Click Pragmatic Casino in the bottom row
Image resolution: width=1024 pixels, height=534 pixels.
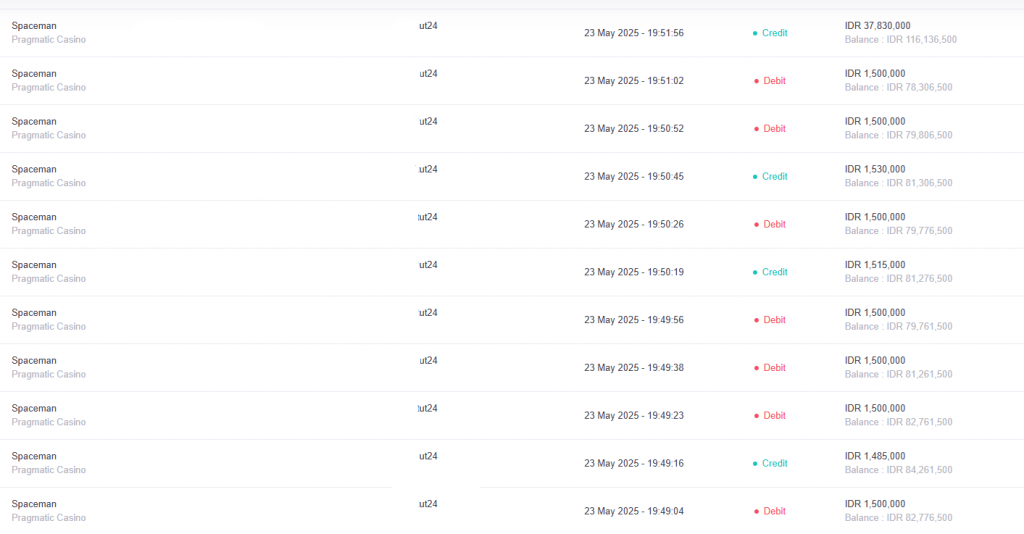pos(48,518)
